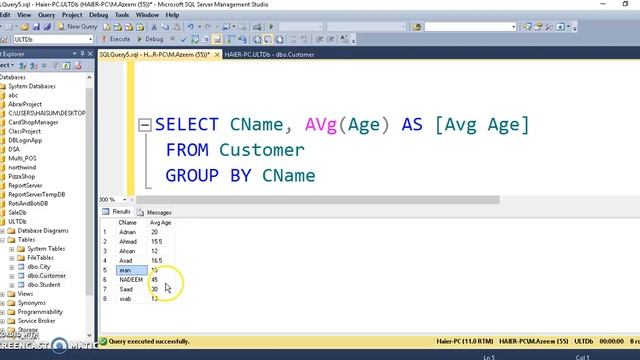Click the Copy icon in toolbar
640x360 pixels.
[x=165, y=27]
